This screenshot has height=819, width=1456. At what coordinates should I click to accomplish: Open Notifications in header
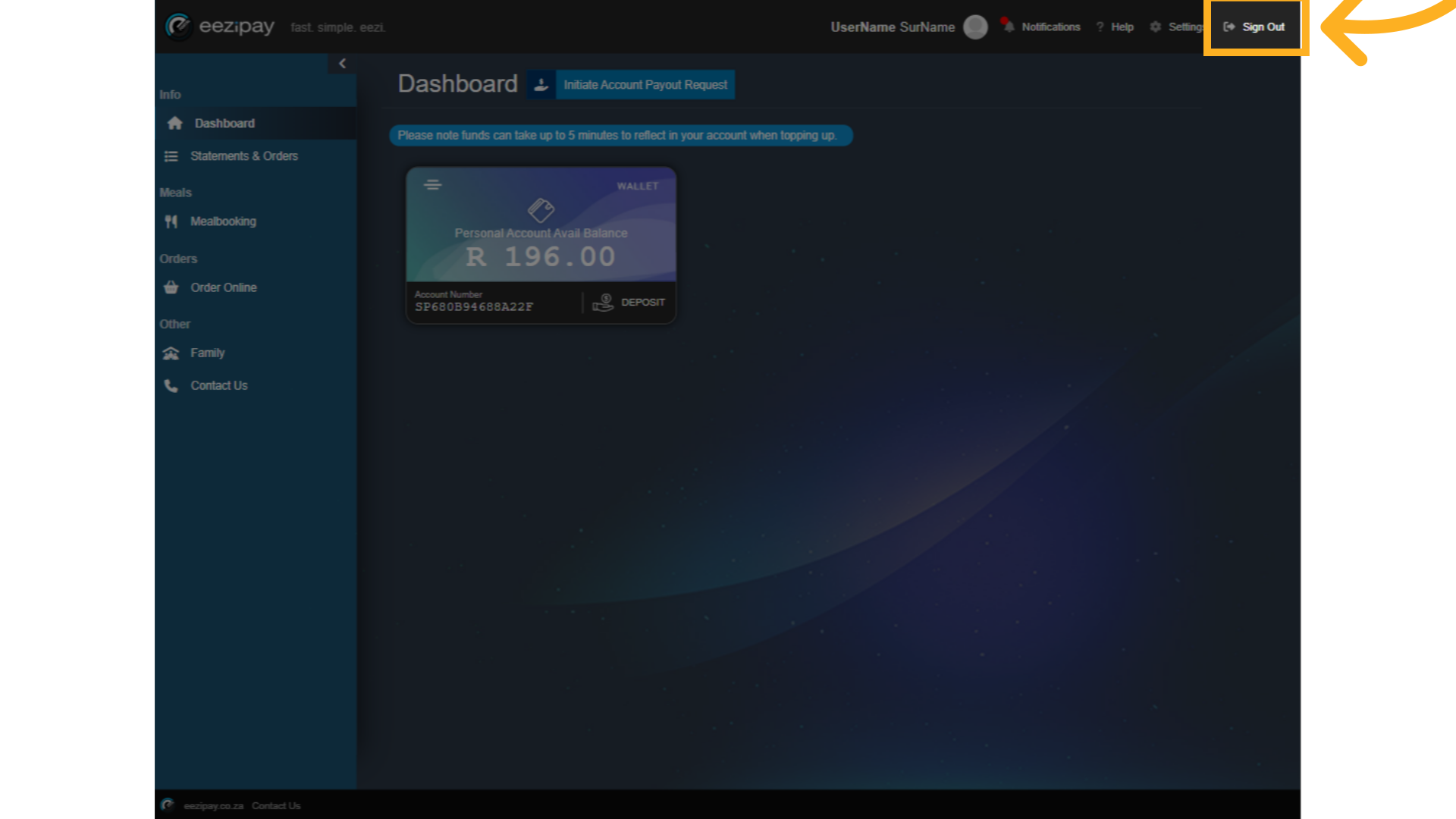(x=1051, y=27)
